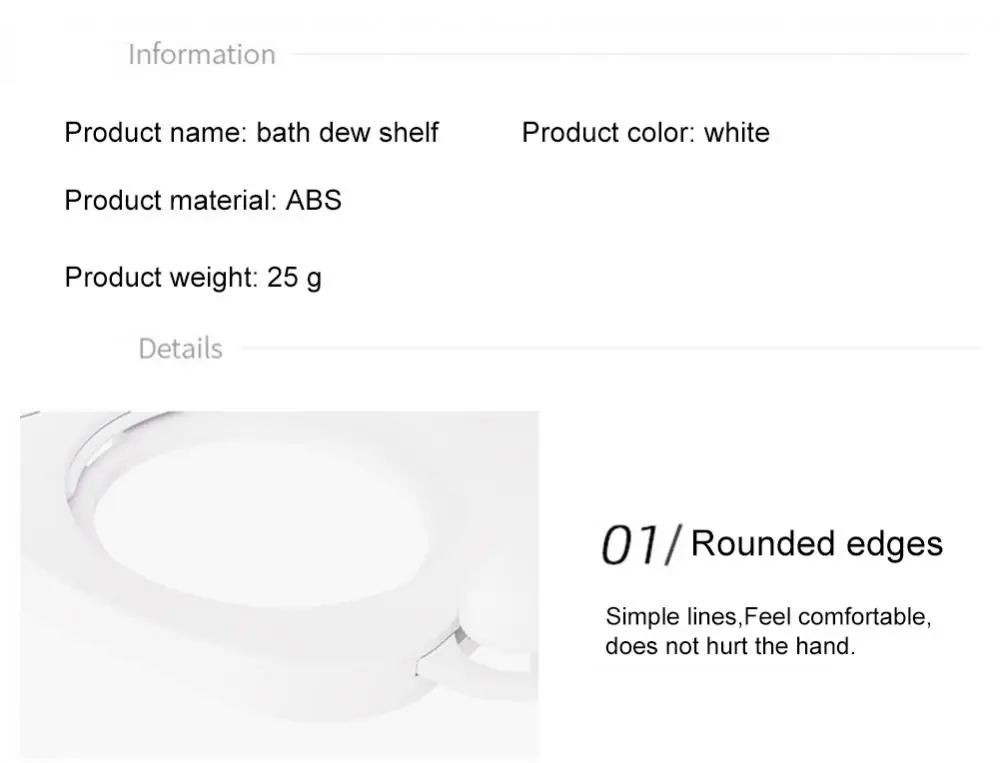Click the "bath dew shelf" name value
1000x763 pixels.
pos(347,132)
